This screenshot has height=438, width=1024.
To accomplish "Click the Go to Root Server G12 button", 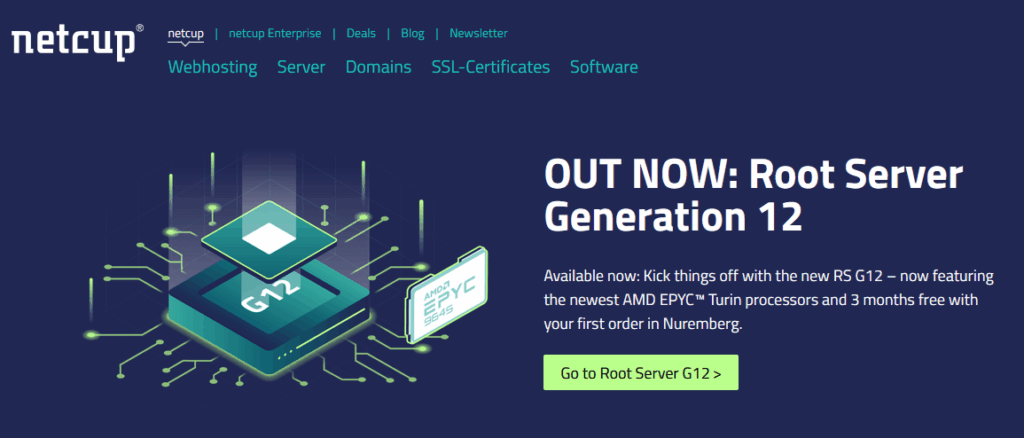I will coord(641,373).
